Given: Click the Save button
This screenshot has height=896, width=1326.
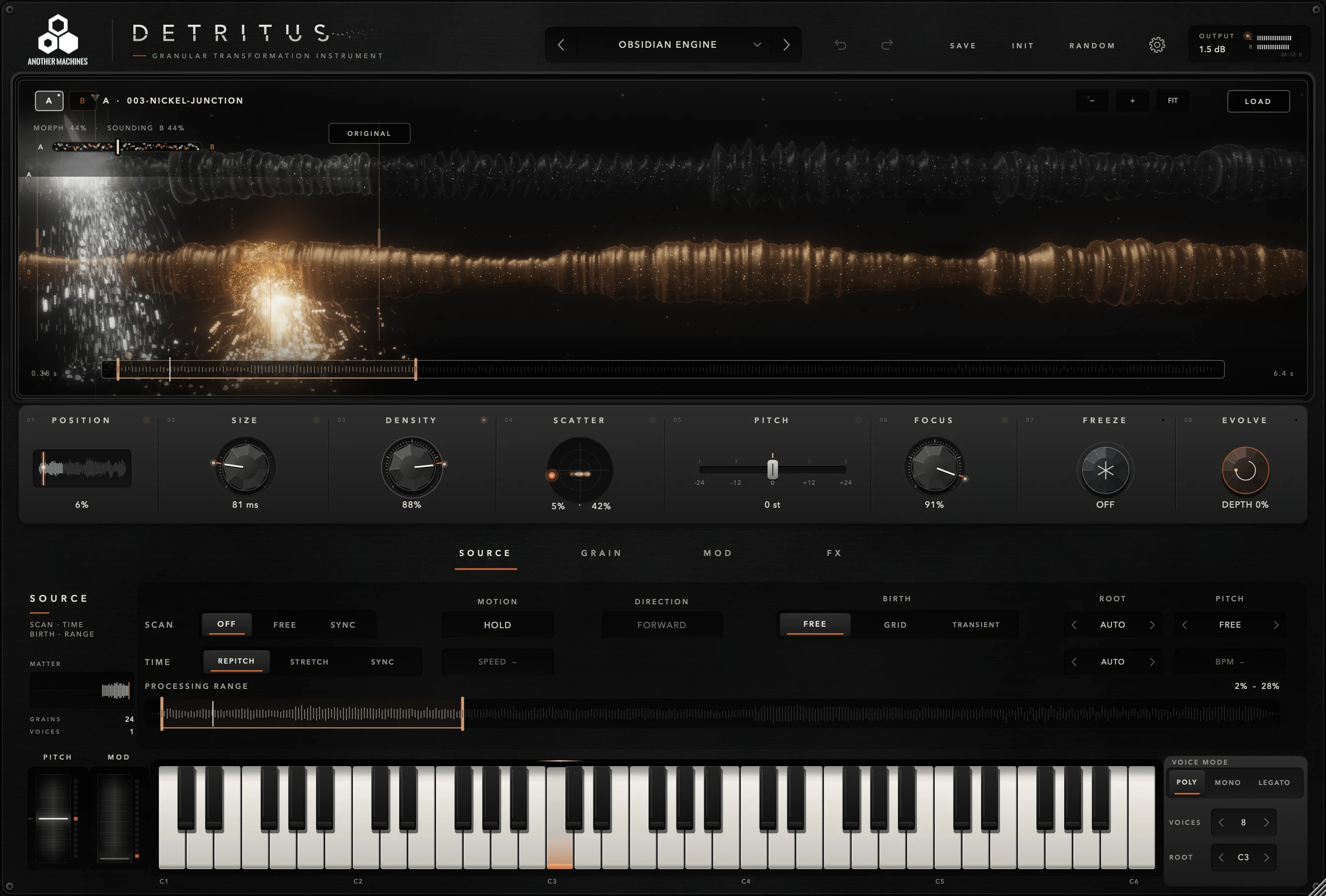Looking at the screenshot, I should point(963,46).
